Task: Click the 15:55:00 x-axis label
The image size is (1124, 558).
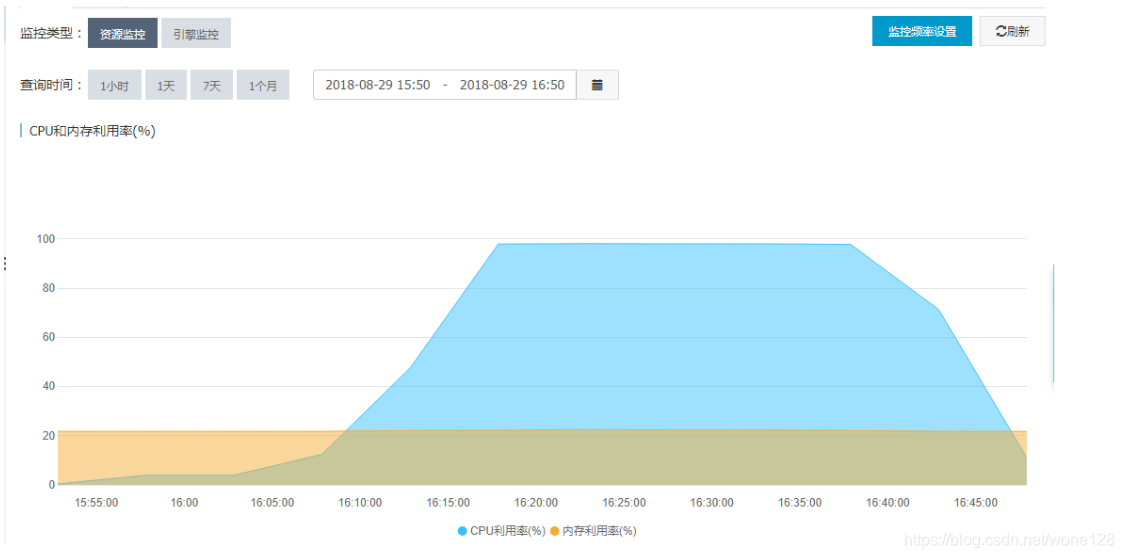Action: click(97, 503)
